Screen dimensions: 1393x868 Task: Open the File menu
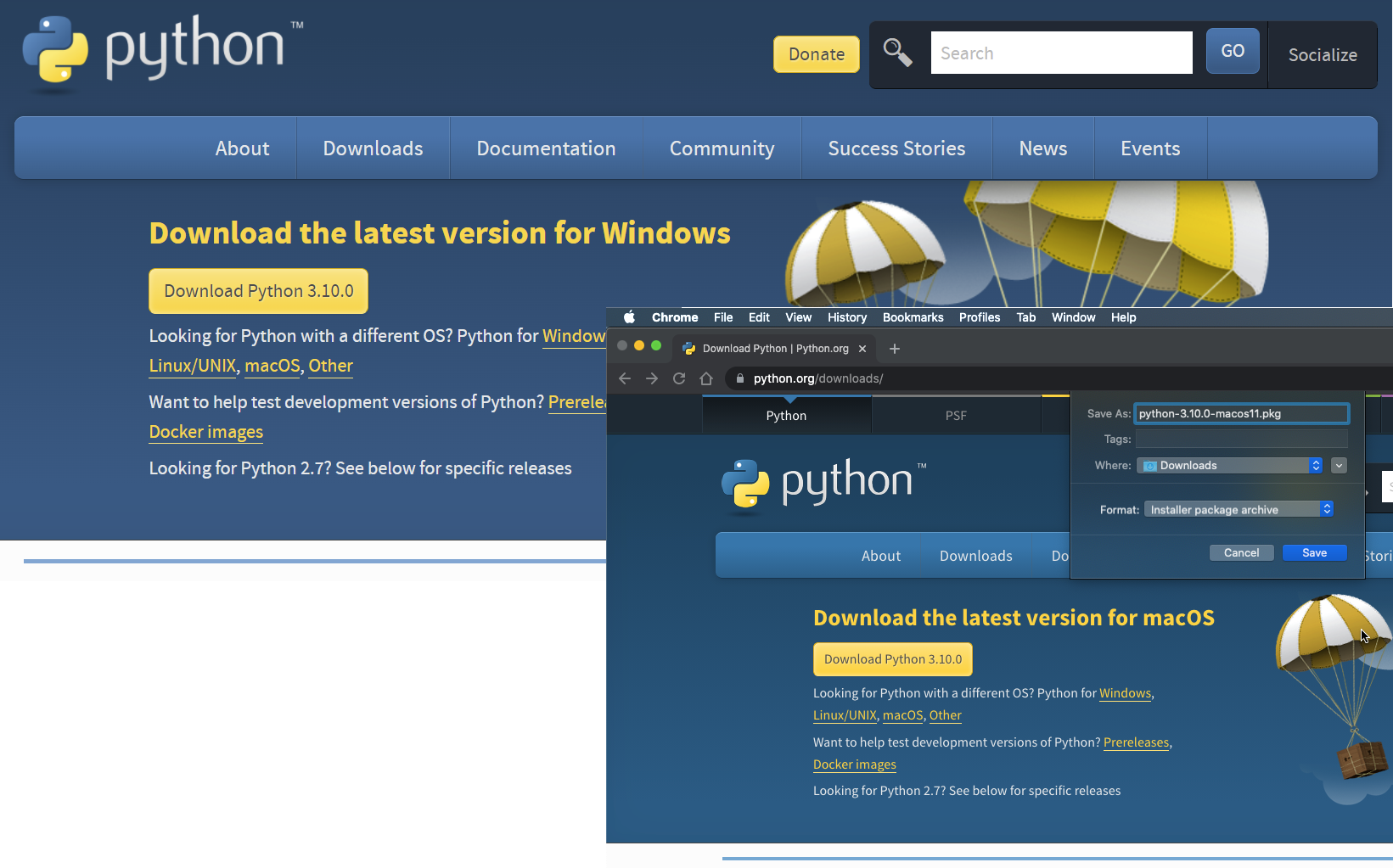pos(723,317)
